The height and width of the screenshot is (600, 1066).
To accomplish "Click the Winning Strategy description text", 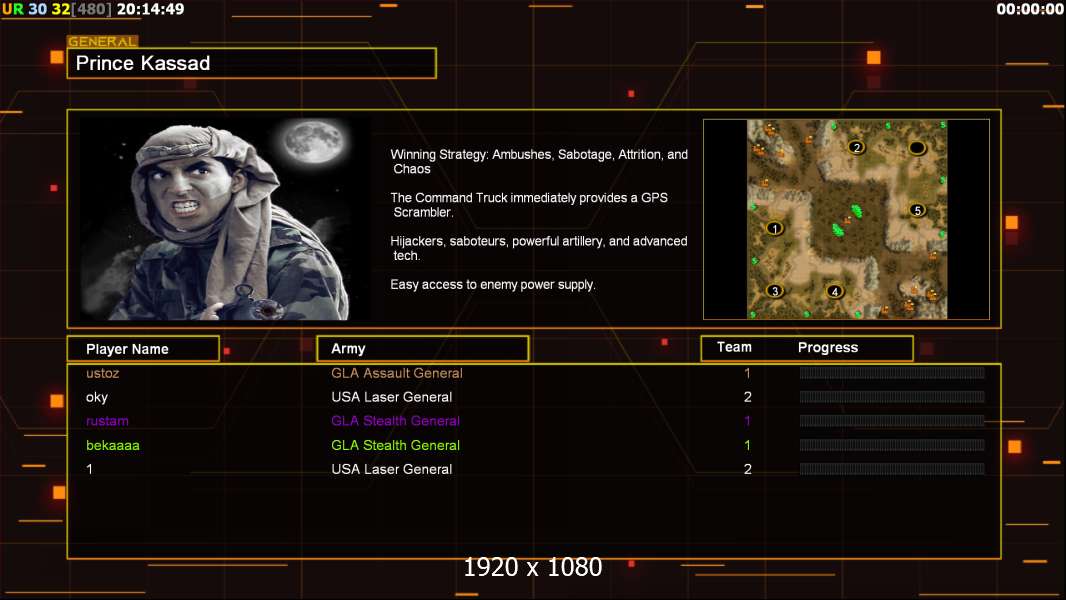I will tap(539, 162).
